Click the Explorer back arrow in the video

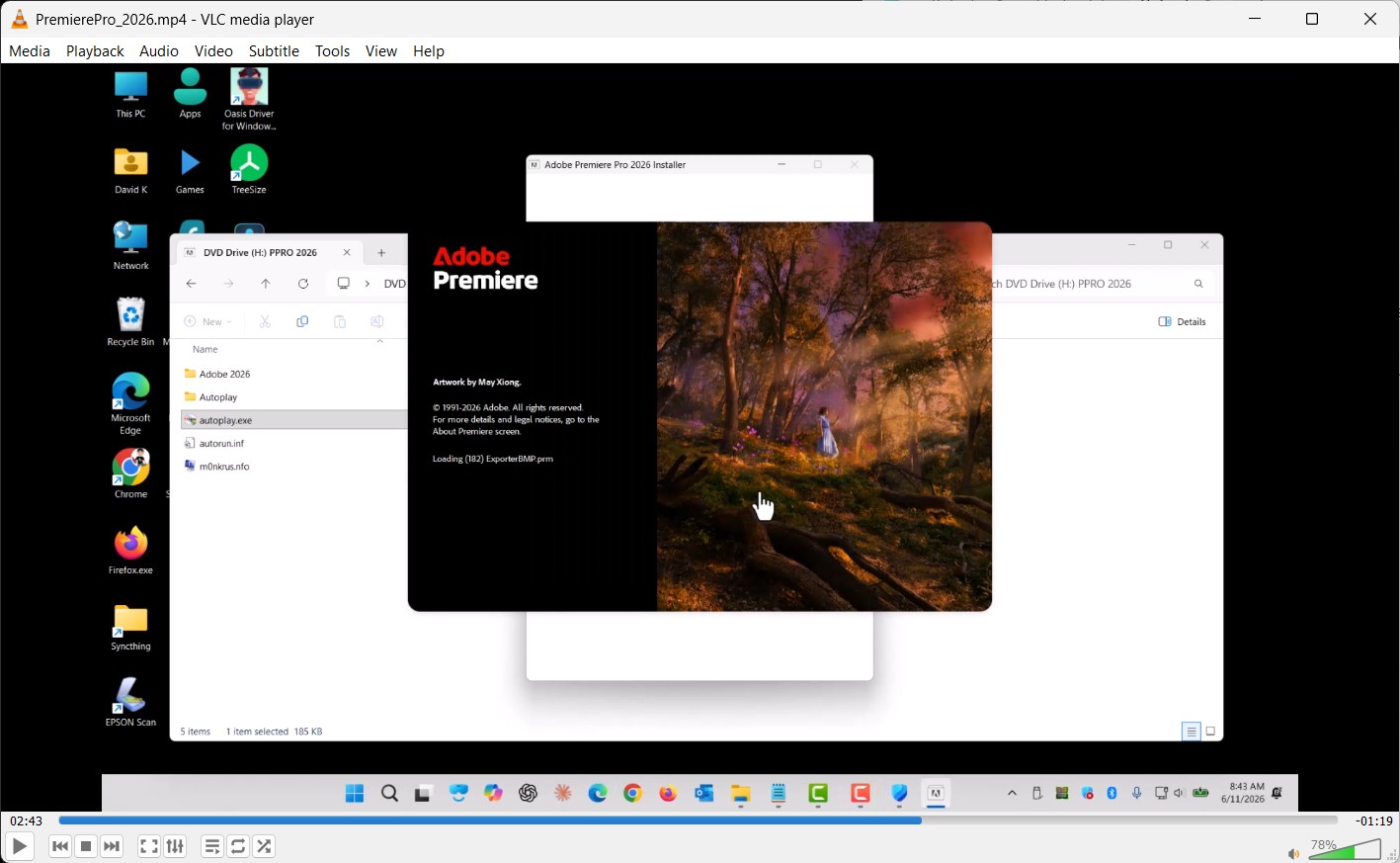(x=191, y=284)
